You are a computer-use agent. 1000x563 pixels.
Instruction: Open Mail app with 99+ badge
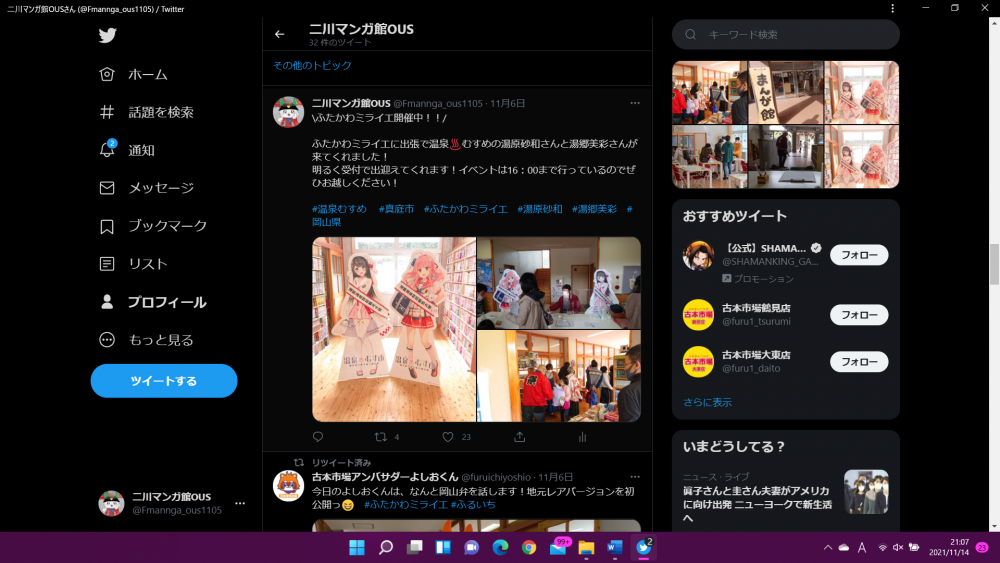pyautogui.click(x=559, y=546)
